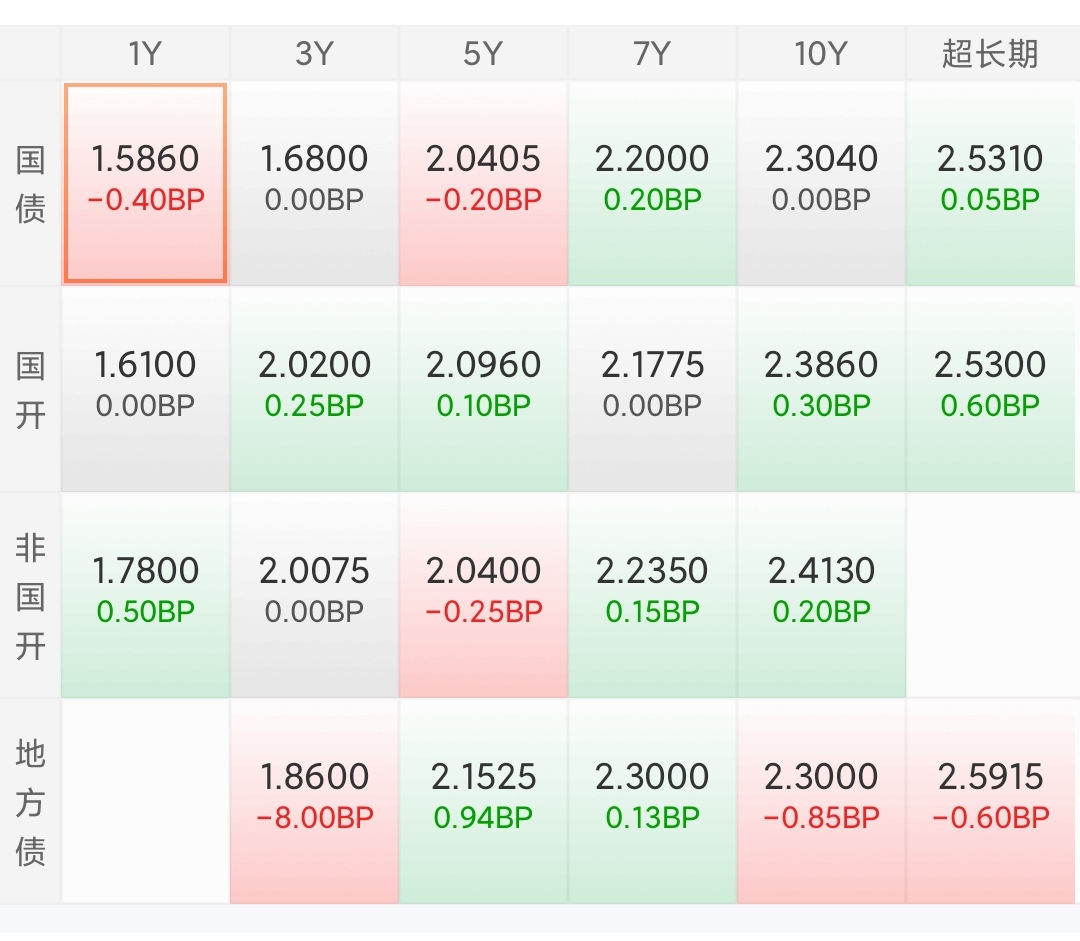
Task: Tap the 超长期 国债 cell 2.5310
Action: point(990,183)
